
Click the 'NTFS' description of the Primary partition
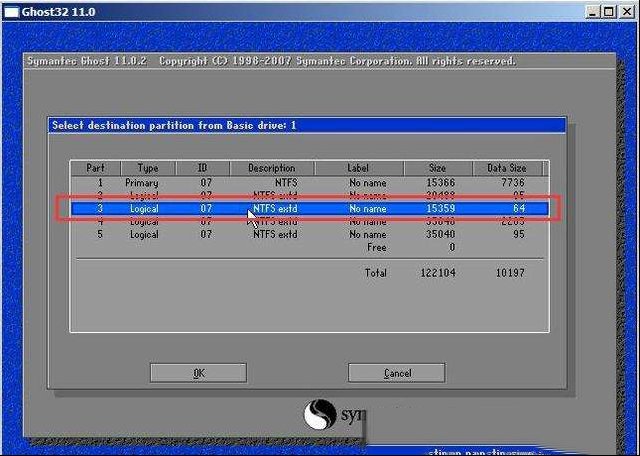click(x=286, y=182)
